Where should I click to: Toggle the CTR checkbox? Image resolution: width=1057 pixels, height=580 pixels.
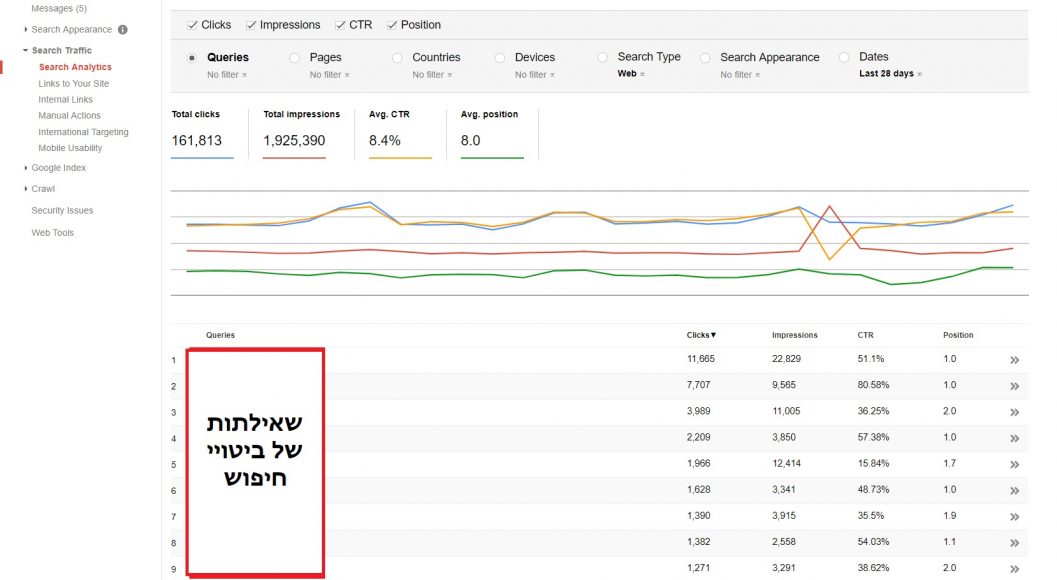coord(340,25)
